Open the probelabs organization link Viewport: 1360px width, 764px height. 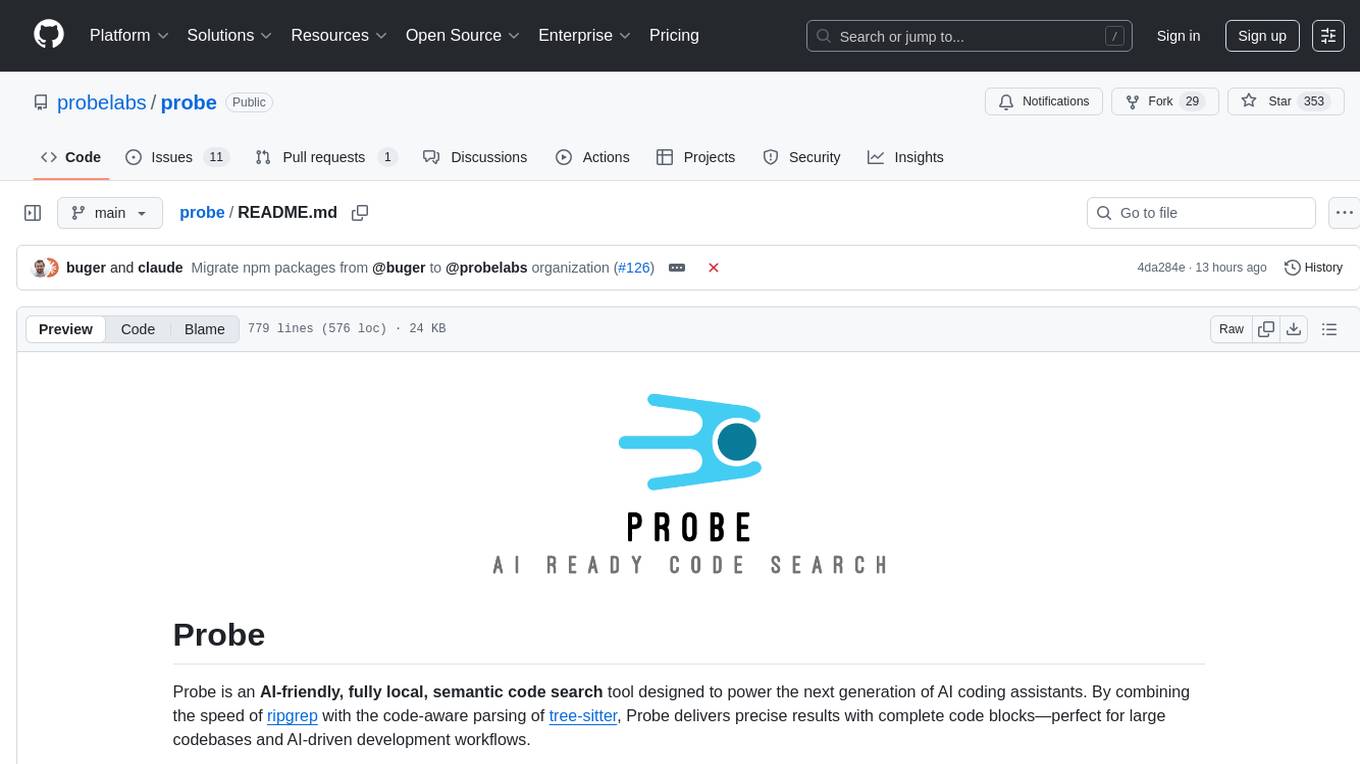point(102,102)
